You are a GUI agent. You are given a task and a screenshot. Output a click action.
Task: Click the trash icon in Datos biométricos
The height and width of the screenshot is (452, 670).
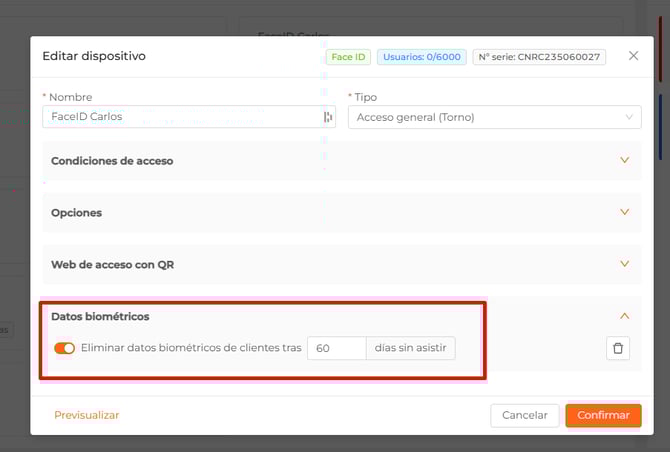[x=618, y=348]
